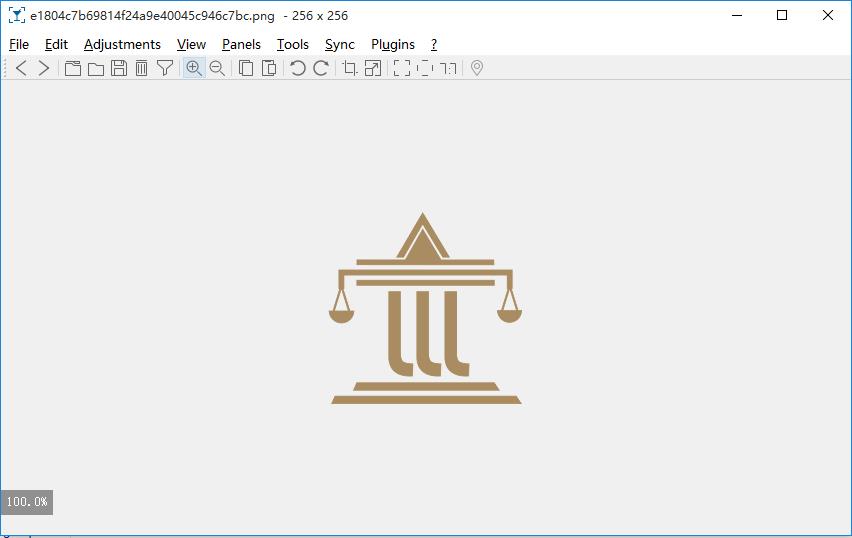Click the save disk icon
The width and height of the screenshot is (852, 538).
tap(118, 68)
